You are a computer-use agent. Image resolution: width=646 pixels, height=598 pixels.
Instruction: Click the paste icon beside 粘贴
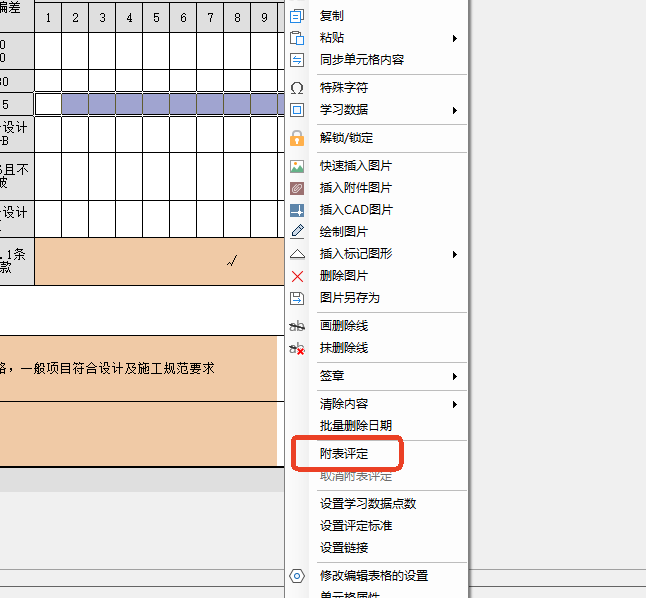296,38
